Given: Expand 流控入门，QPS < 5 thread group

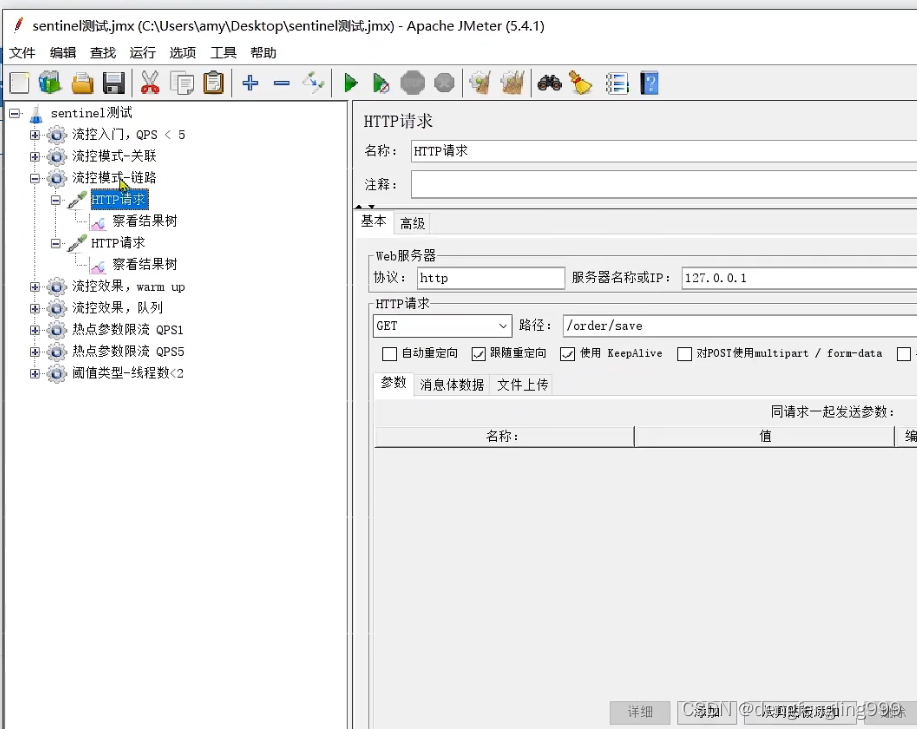Looking at the screenshot, I should pyautogui.click(x=35, y=135).
